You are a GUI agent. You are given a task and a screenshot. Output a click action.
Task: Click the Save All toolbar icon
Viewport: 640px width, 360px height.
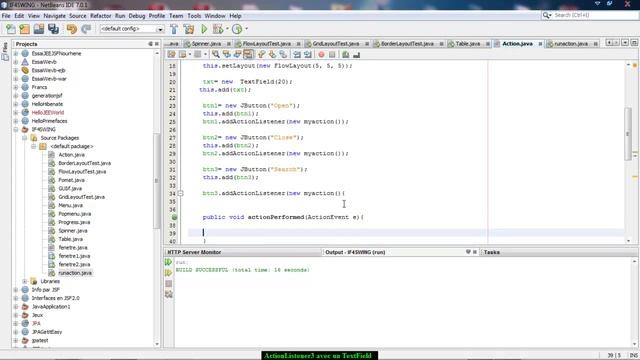(x=53, y=29)
